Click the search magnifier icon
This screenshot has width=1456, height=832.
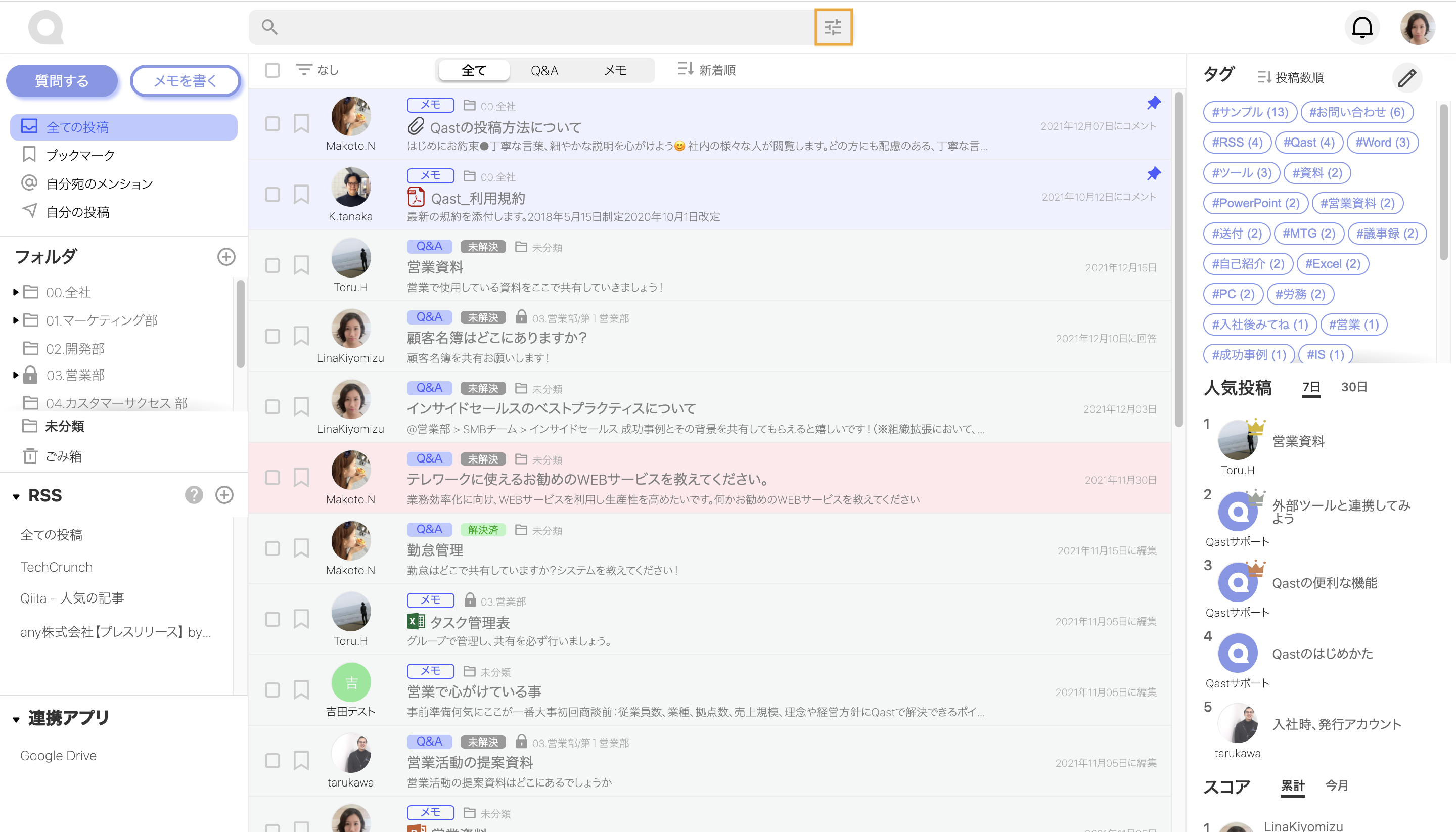coord(269,27)
